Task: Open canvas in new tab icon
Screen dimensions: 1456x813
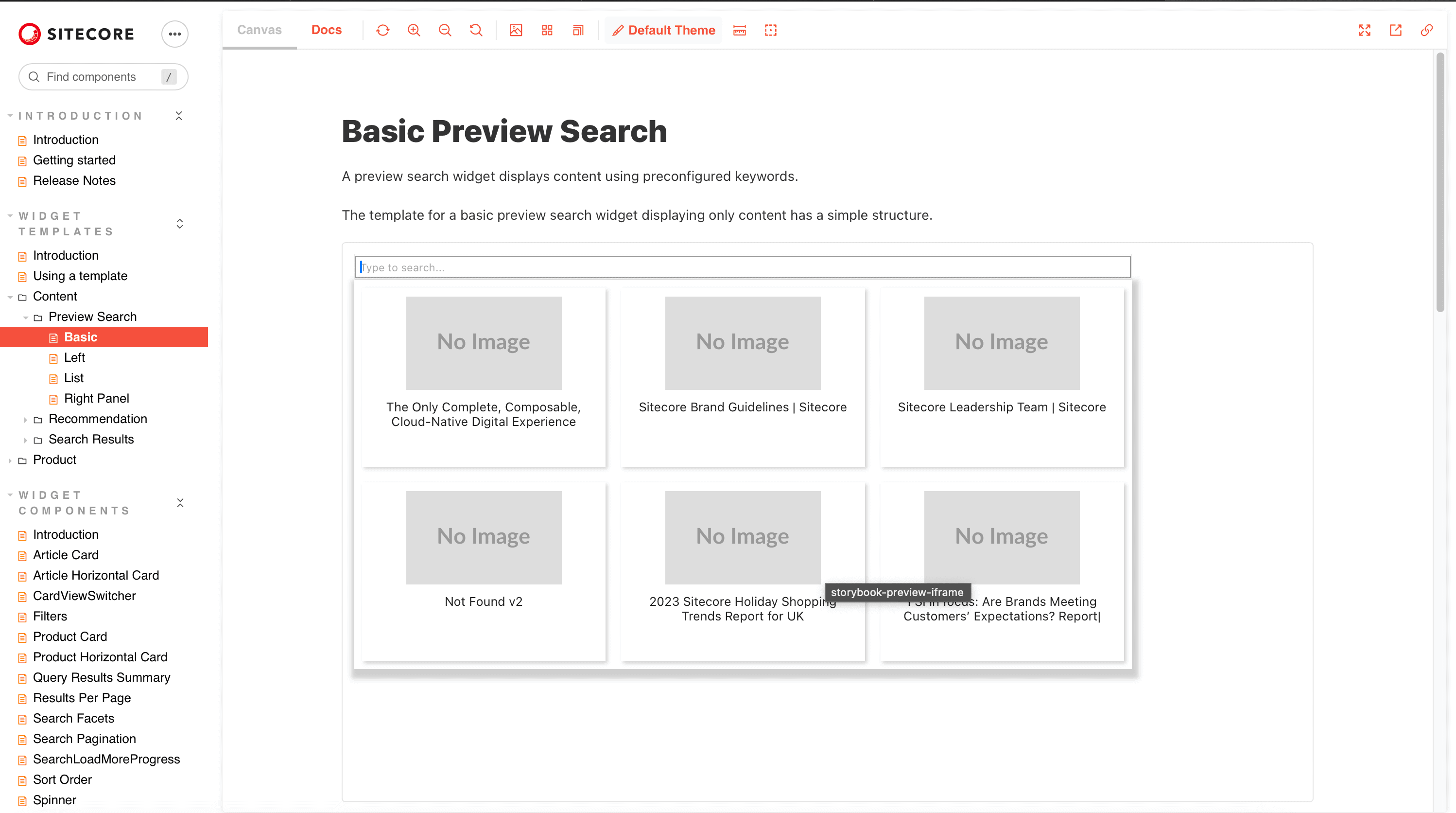Action: coord(1396,30)
